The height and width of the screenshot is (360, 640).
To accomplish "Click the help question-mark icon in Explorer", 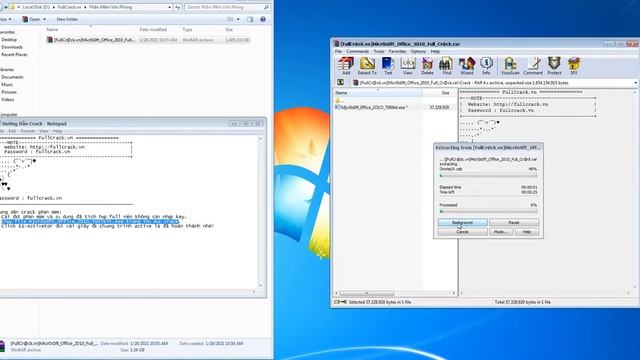I will point(263,19).
